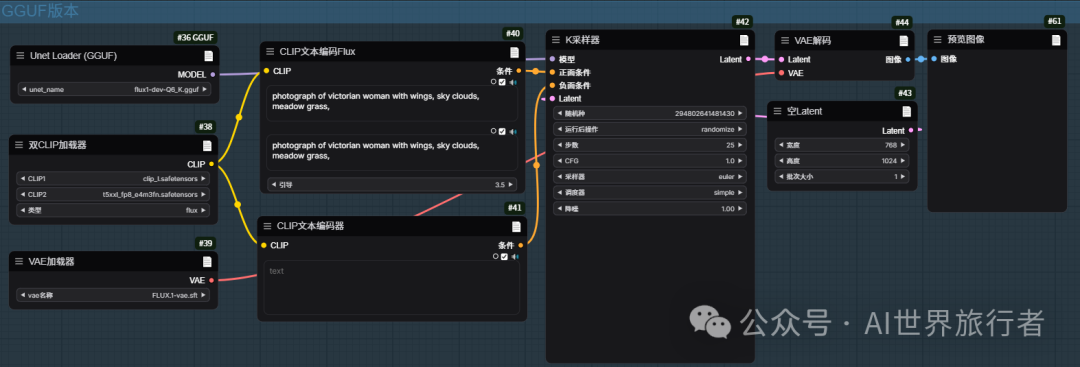The image size is (1080, 367).
Task: Click the document icon on CLIP文本编码Flux node
Action: point(515,52)
